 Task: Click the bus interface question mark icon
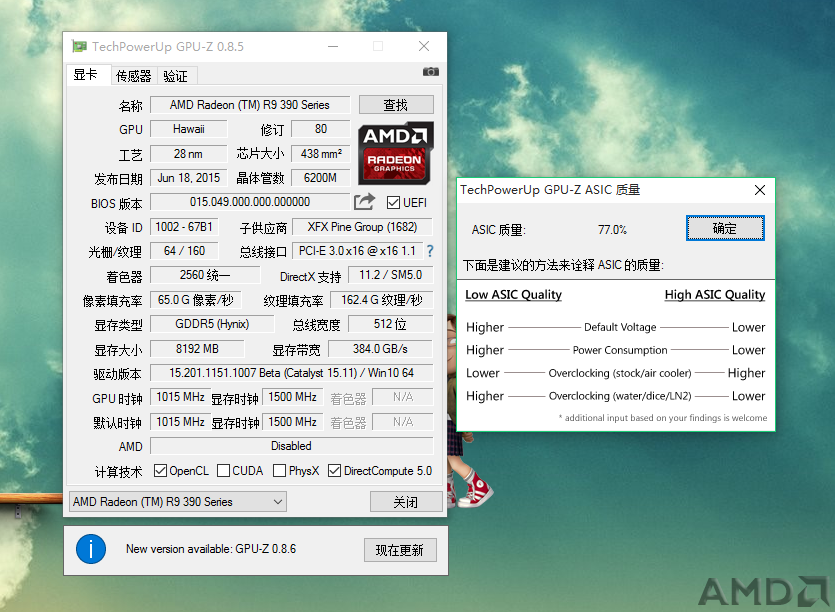[430, 251]
